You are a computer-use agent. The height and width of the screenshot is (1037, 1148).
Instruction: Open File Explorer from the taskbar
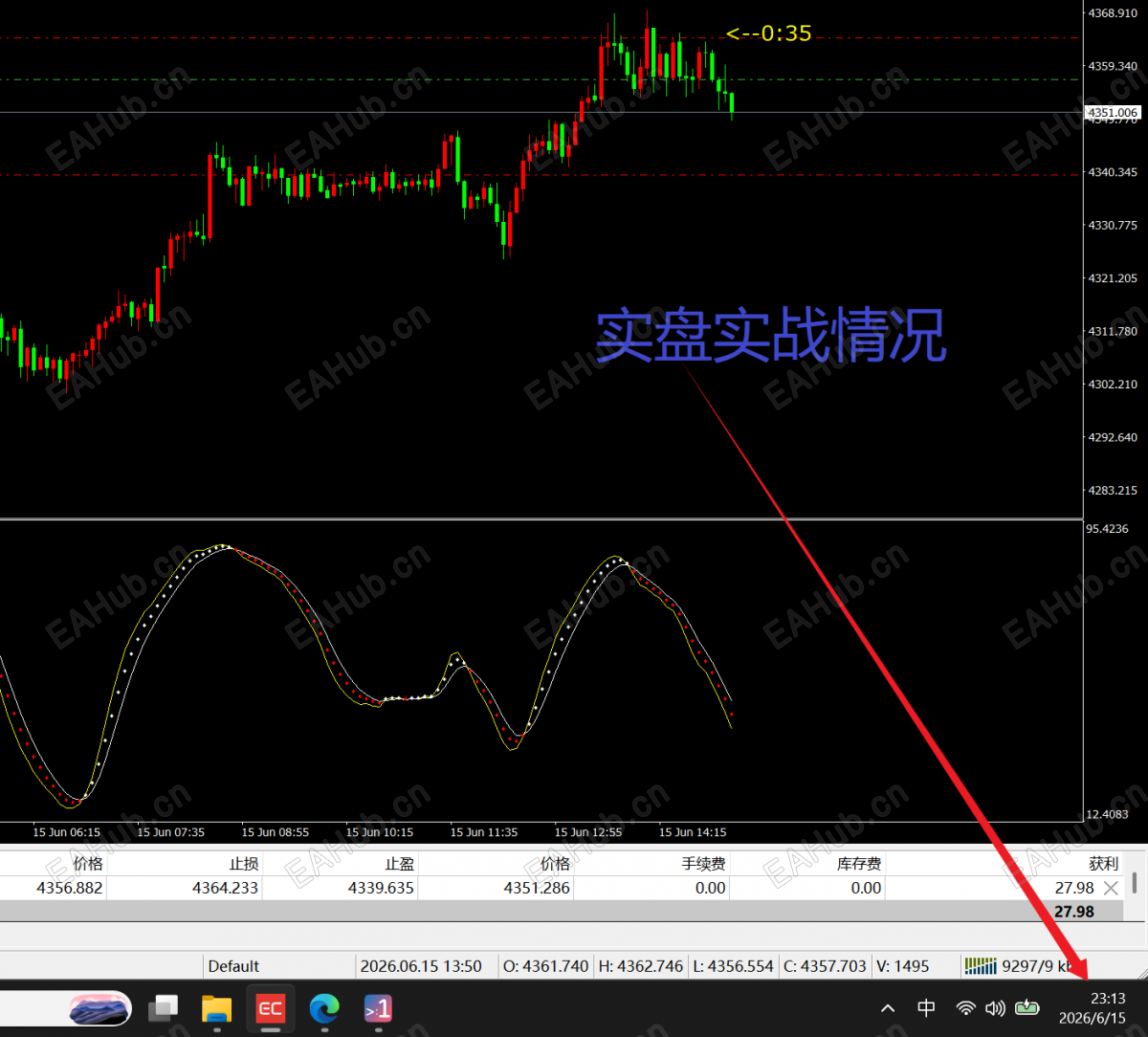217,1007
